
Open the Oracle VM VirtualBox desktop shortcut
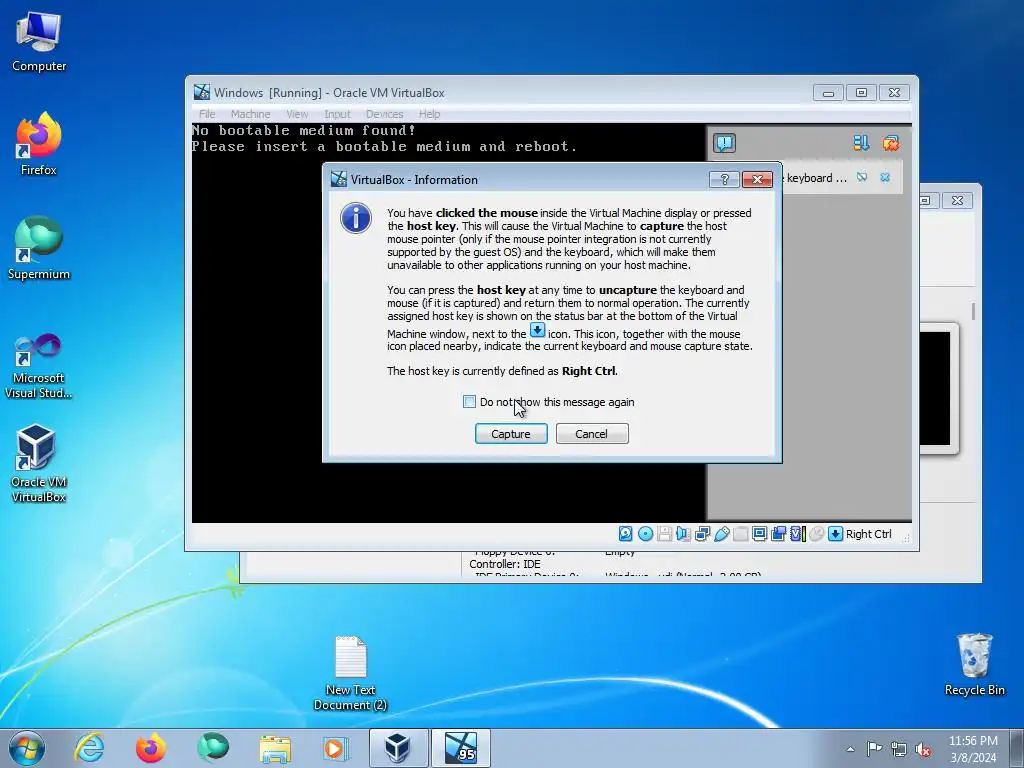point(39,464)
